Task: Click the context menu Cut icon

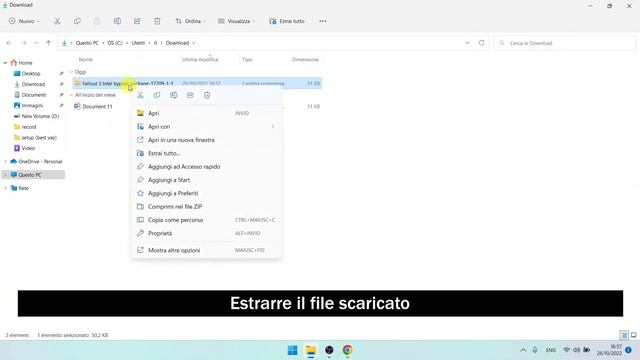Action: coord(140,95)
